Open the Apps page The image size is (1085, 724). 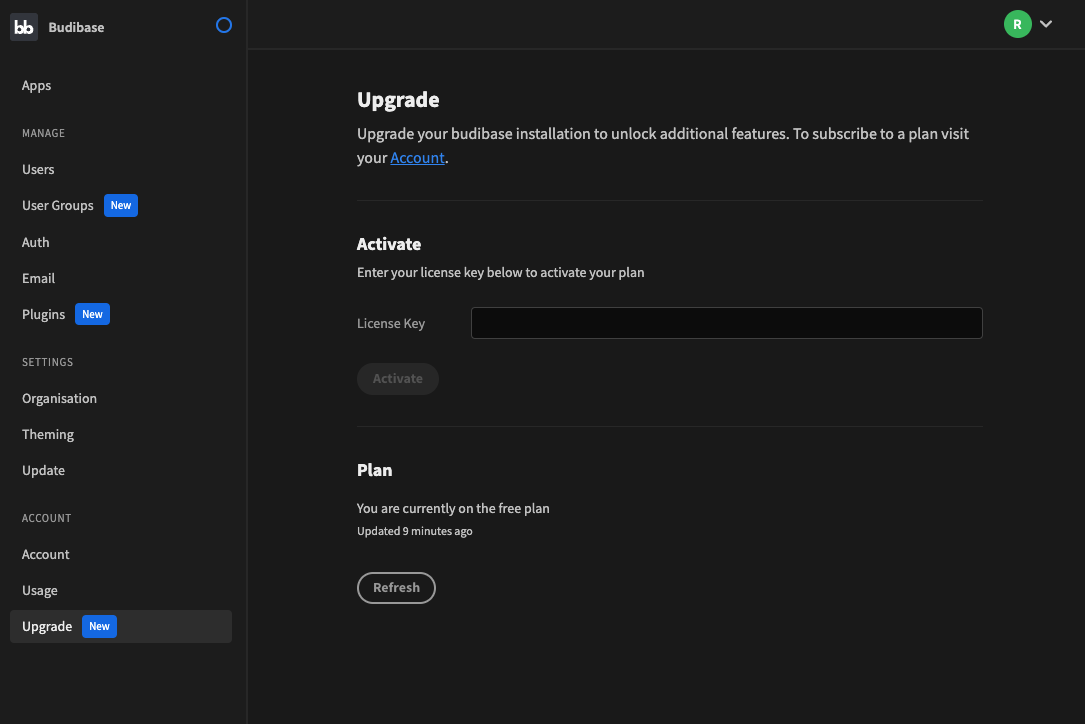pos(37,86)
